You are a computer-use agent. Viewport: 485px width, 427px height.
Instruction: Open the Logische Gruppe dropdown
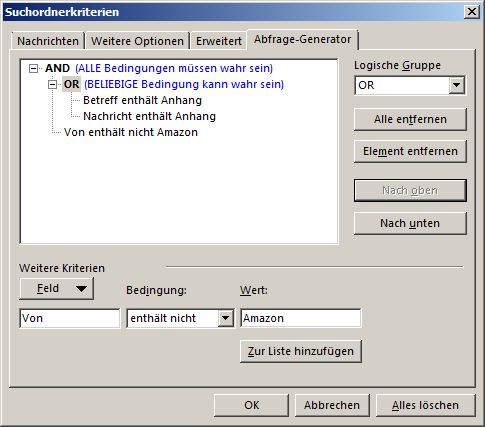click(x=457, y=85)
